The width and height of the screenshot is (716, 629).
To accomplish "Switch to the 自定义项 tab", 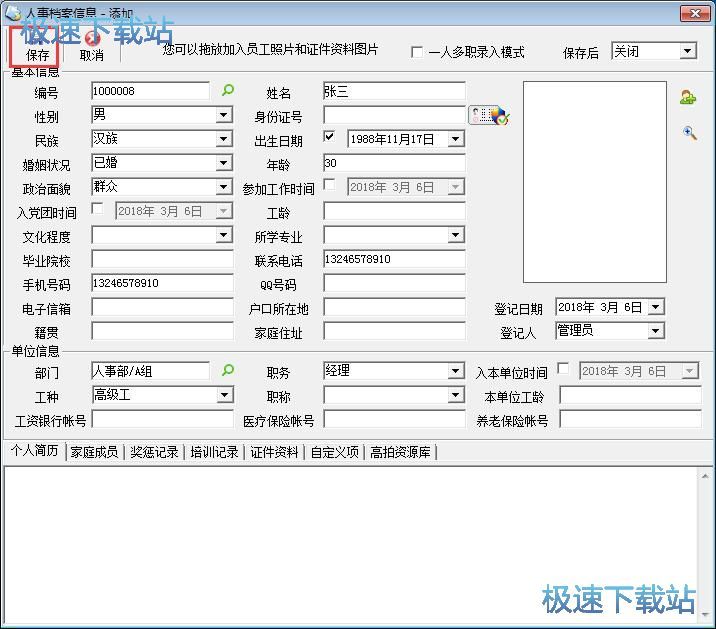I will [335, 452].
